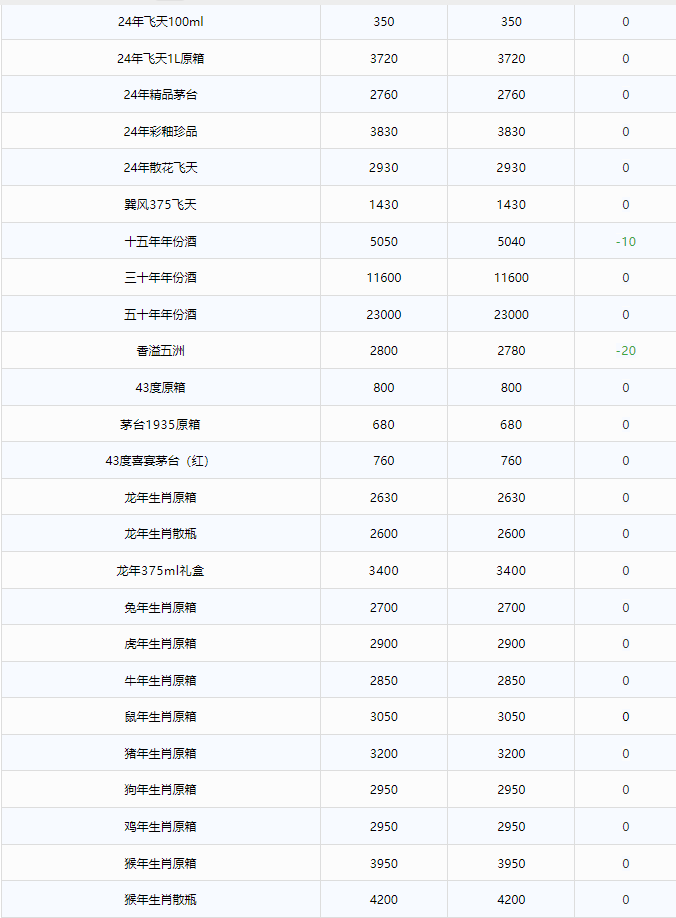Select the 24年散花飞天 cell
The height and width of the screenshot is (918, 676).
[160, 168]
